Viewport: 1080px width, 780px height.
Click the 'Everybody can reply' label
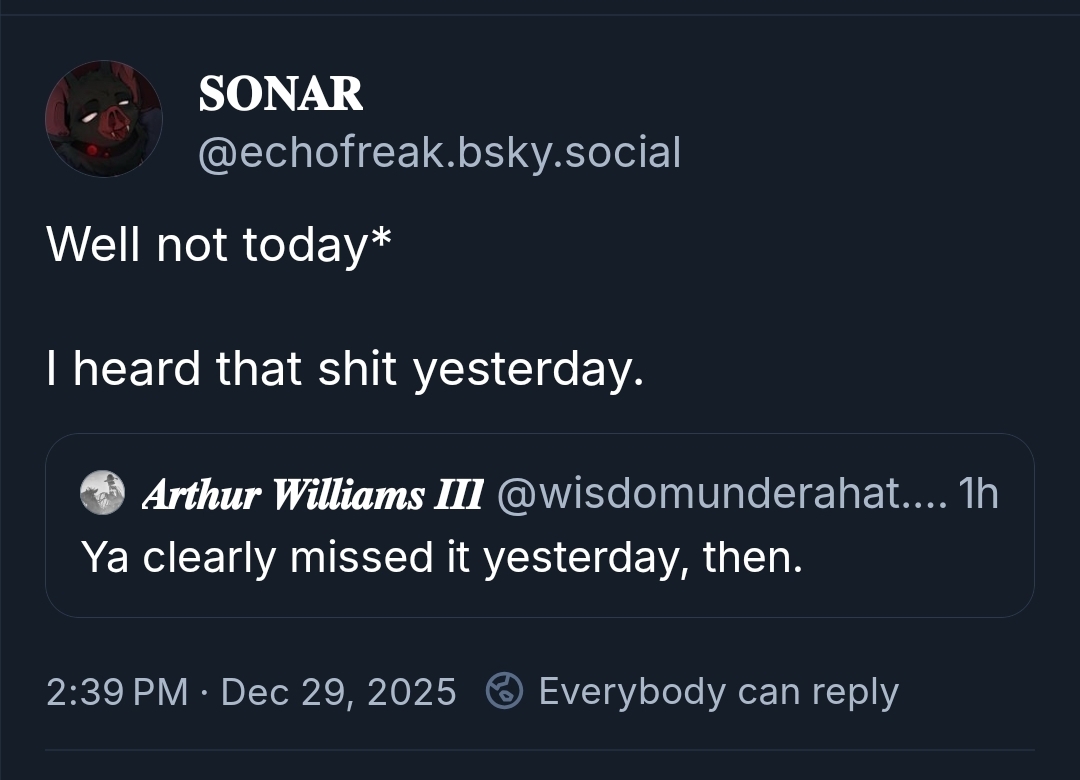[718, 691]
